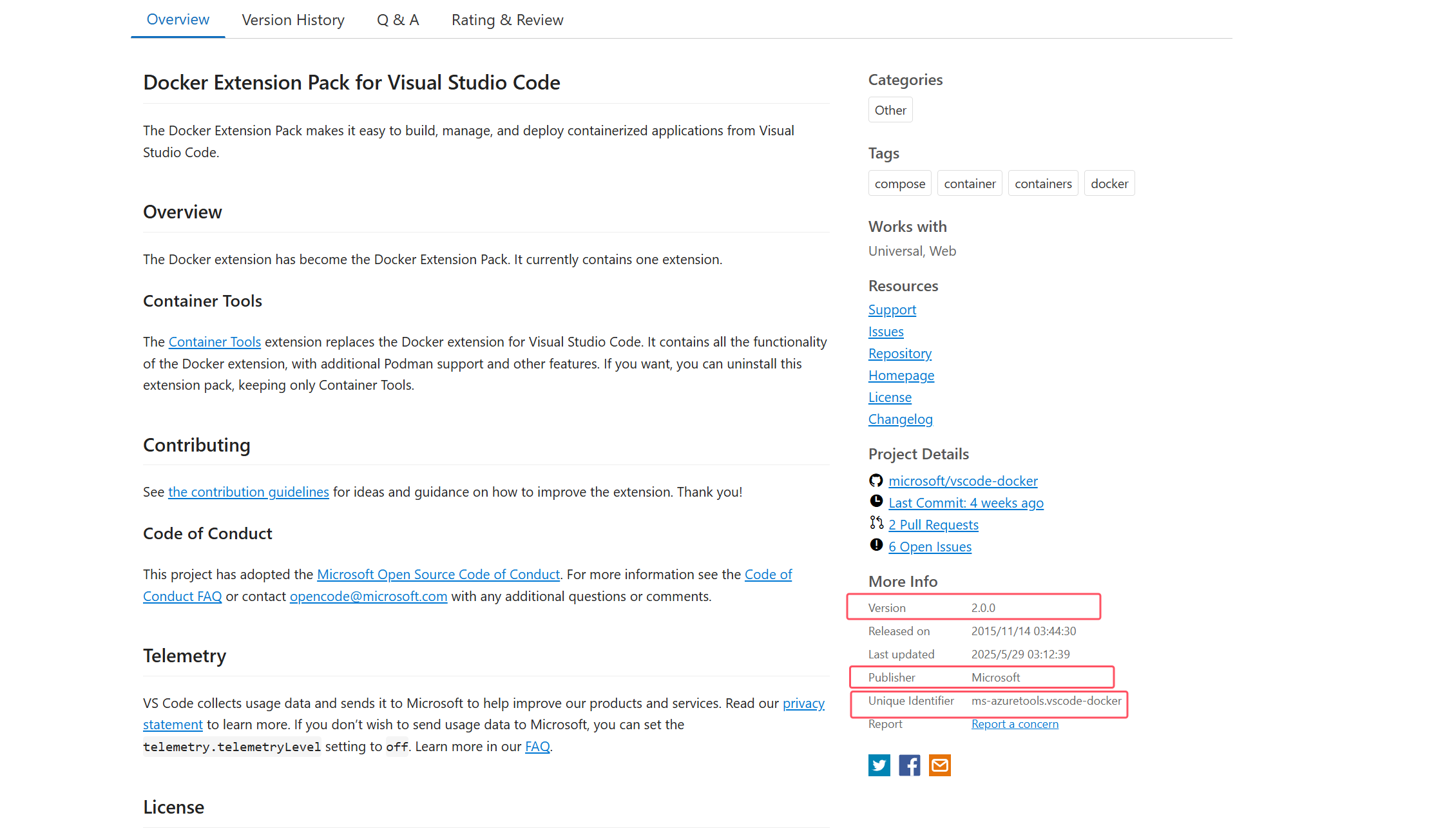Screen dimensions: 1456x831
Task: Select the Publisher value Microsoft
Action: tap(995, 678)
